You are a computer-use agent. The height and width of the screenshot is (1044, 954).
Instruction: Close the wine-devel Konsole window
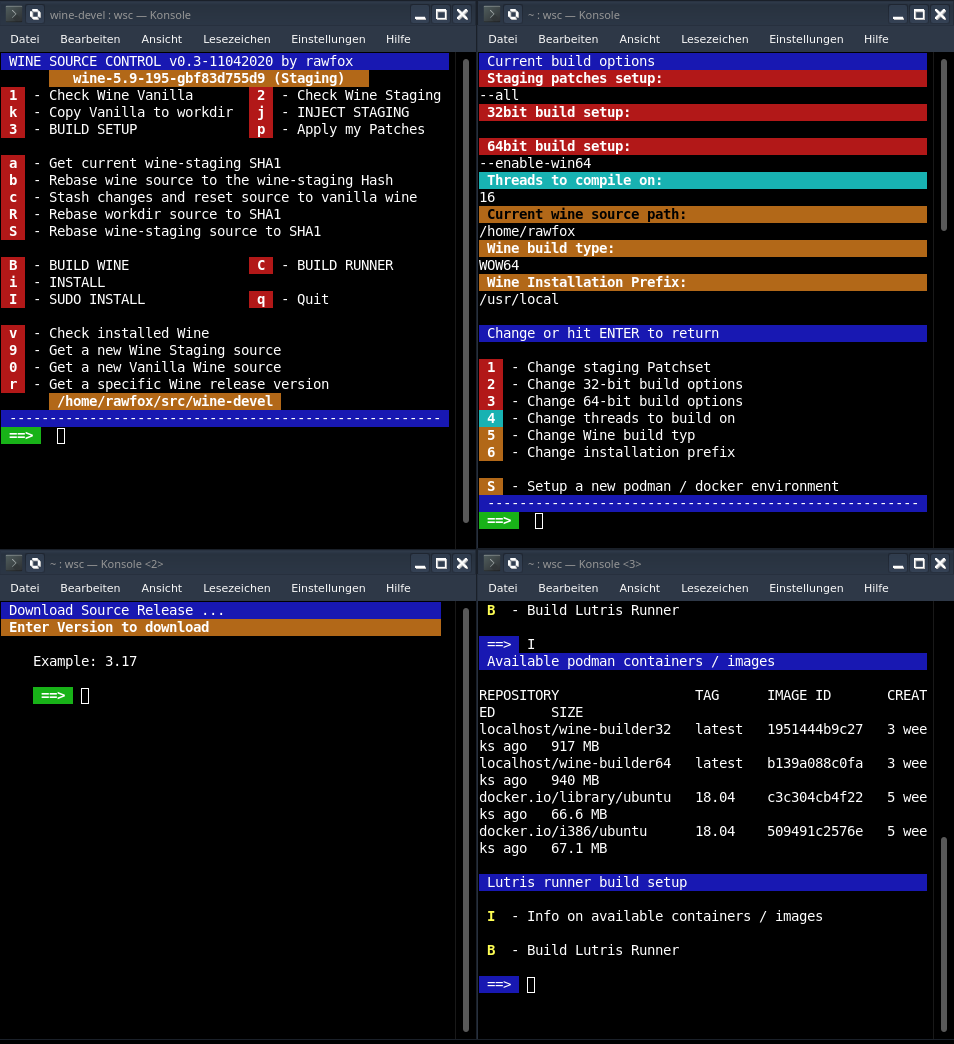point(463,15)
